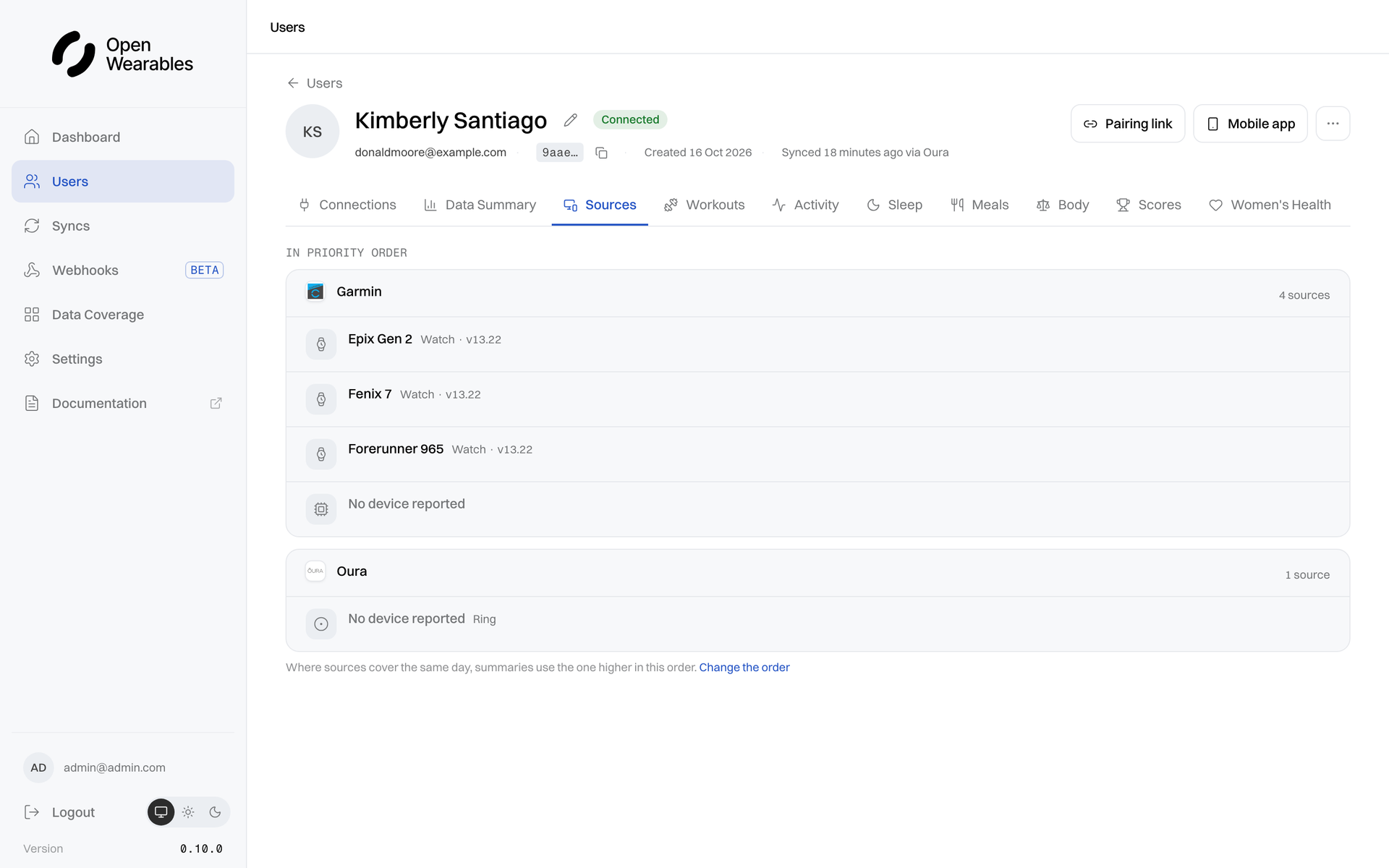Click the Connected status badge
The height and width of the screenshot is (868, 1389).
[x=630, y=119]
